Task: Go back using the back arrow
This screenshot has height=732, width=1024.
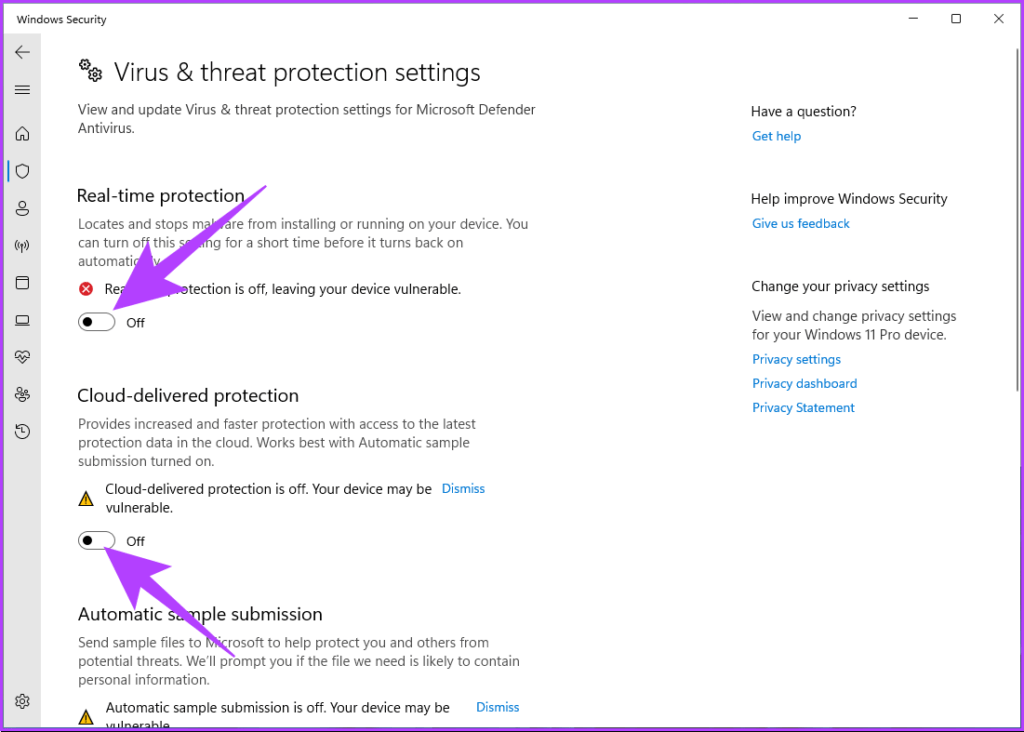Action: point(22,51)
